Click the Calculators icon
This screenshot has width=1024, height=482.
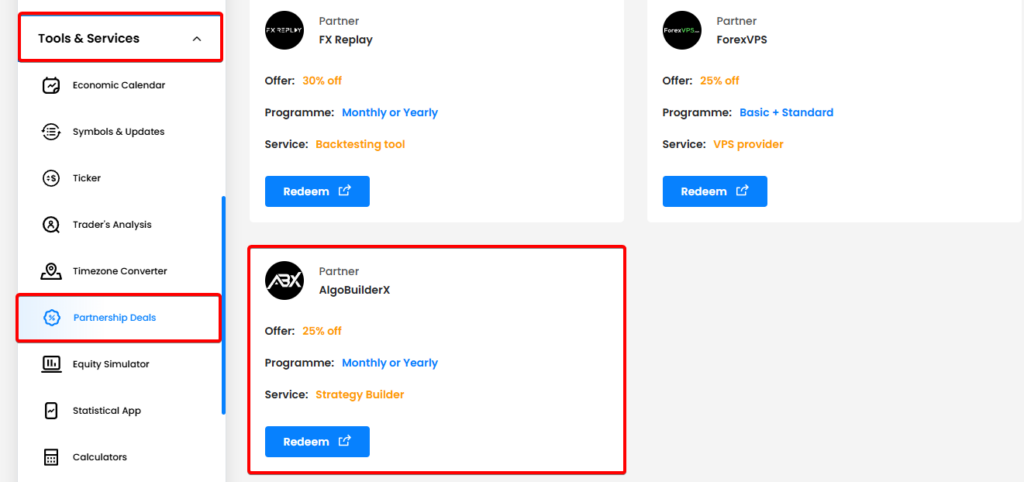coord(51,457)
